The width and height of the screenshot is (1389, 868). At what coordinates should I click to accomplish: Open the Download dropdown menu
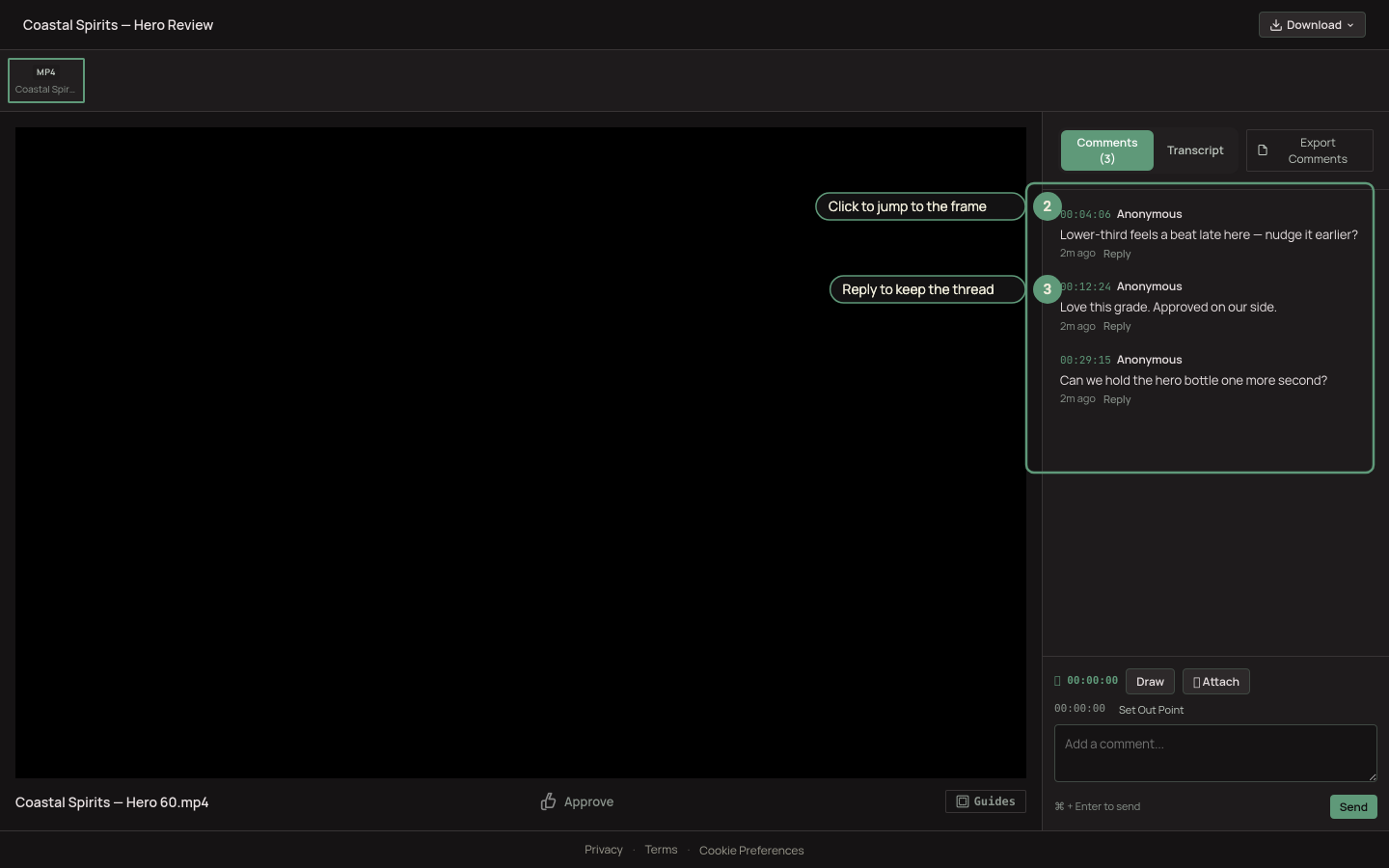1312,25
